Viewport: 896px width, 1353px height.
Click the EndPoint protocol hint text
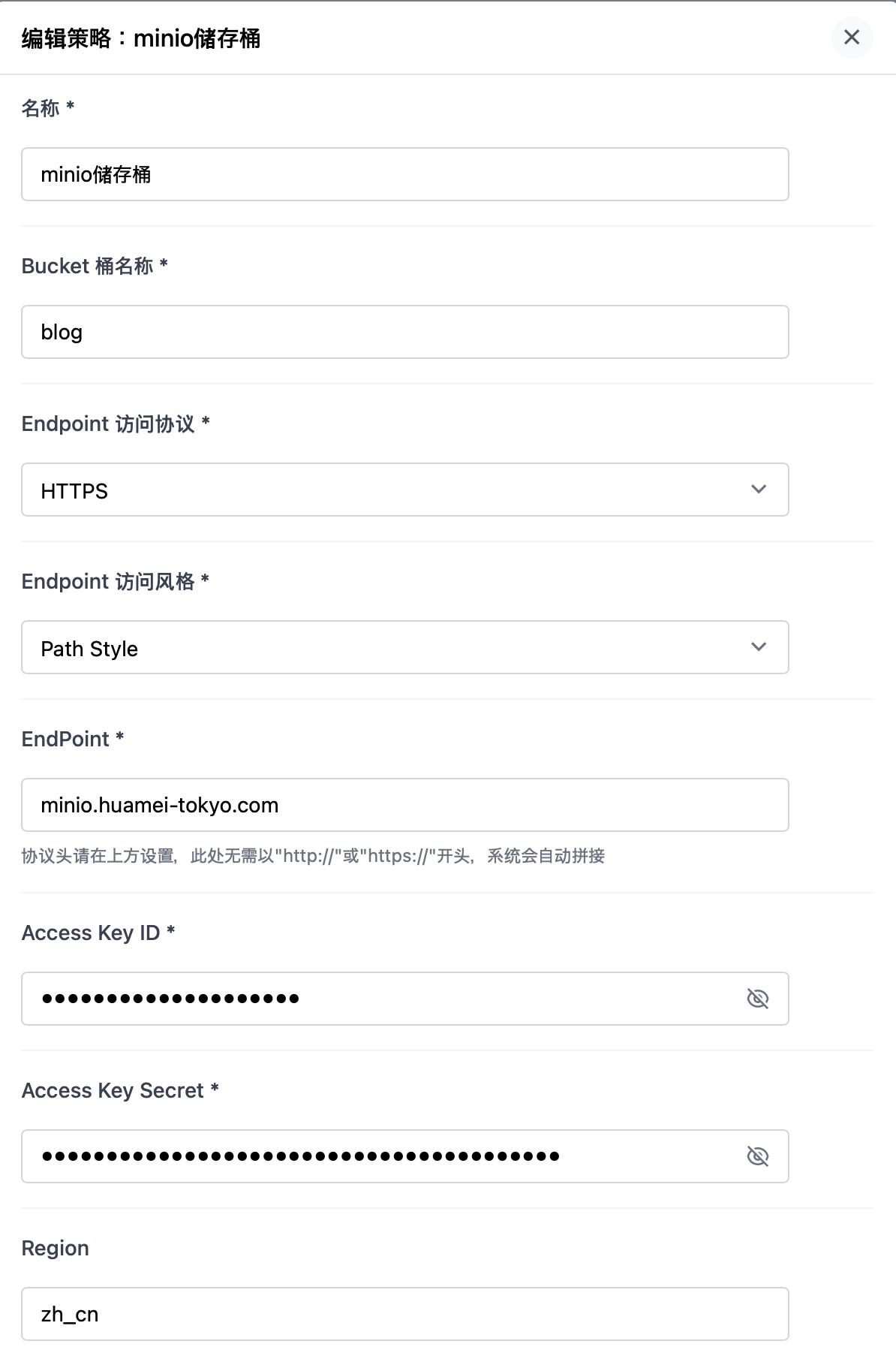(x=313, y=856)
